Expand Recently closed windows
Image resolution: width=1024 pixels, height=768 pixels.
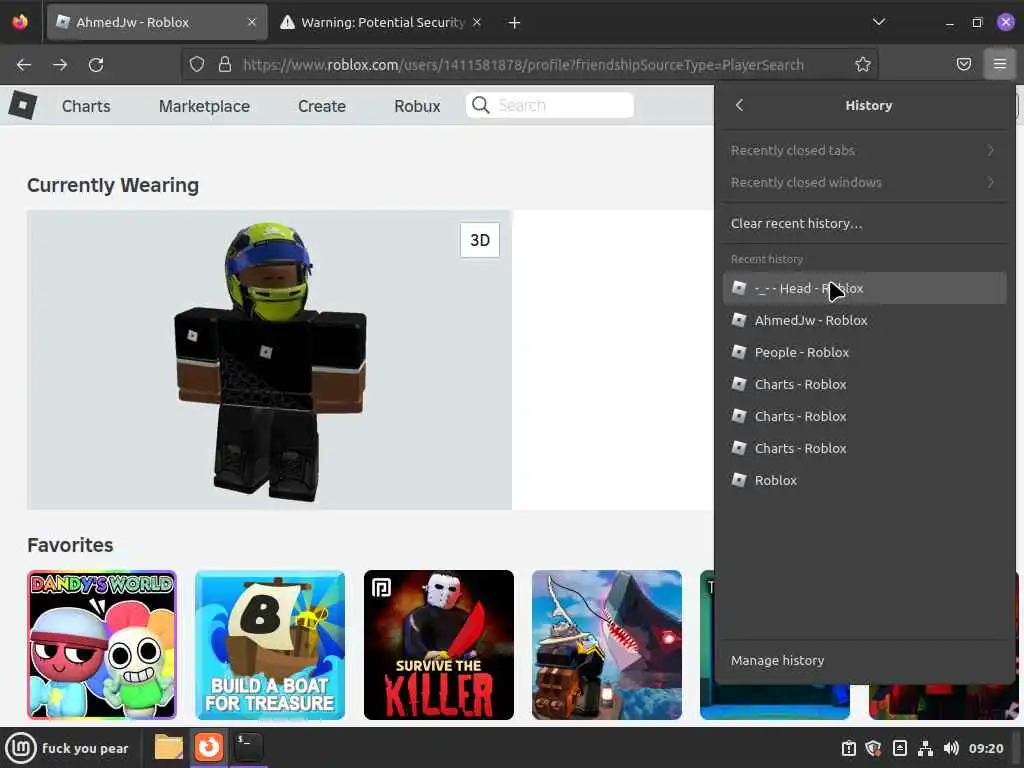(864, 182)
